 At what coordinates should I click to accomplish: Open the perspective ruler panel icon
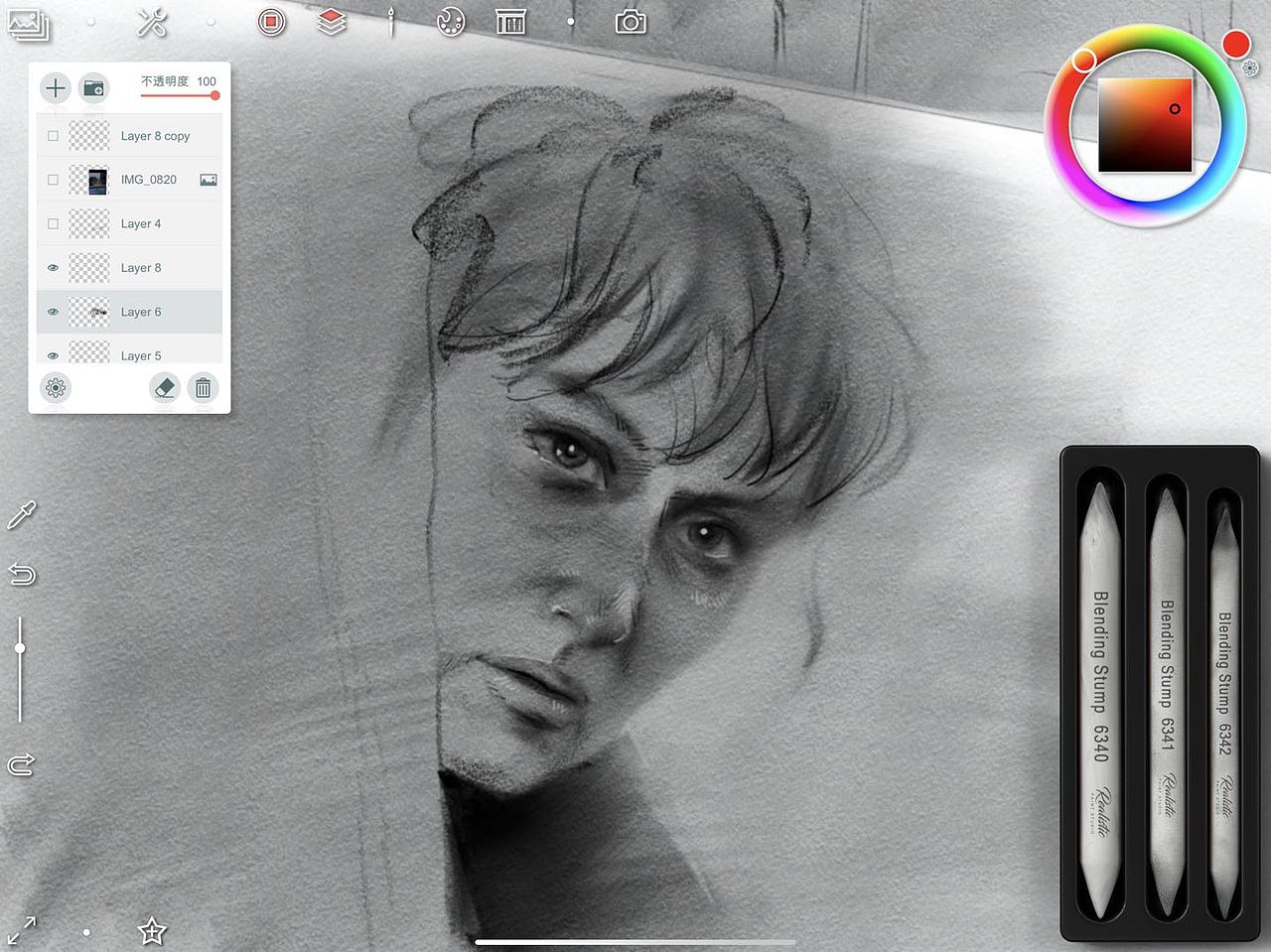click(509, 20)
